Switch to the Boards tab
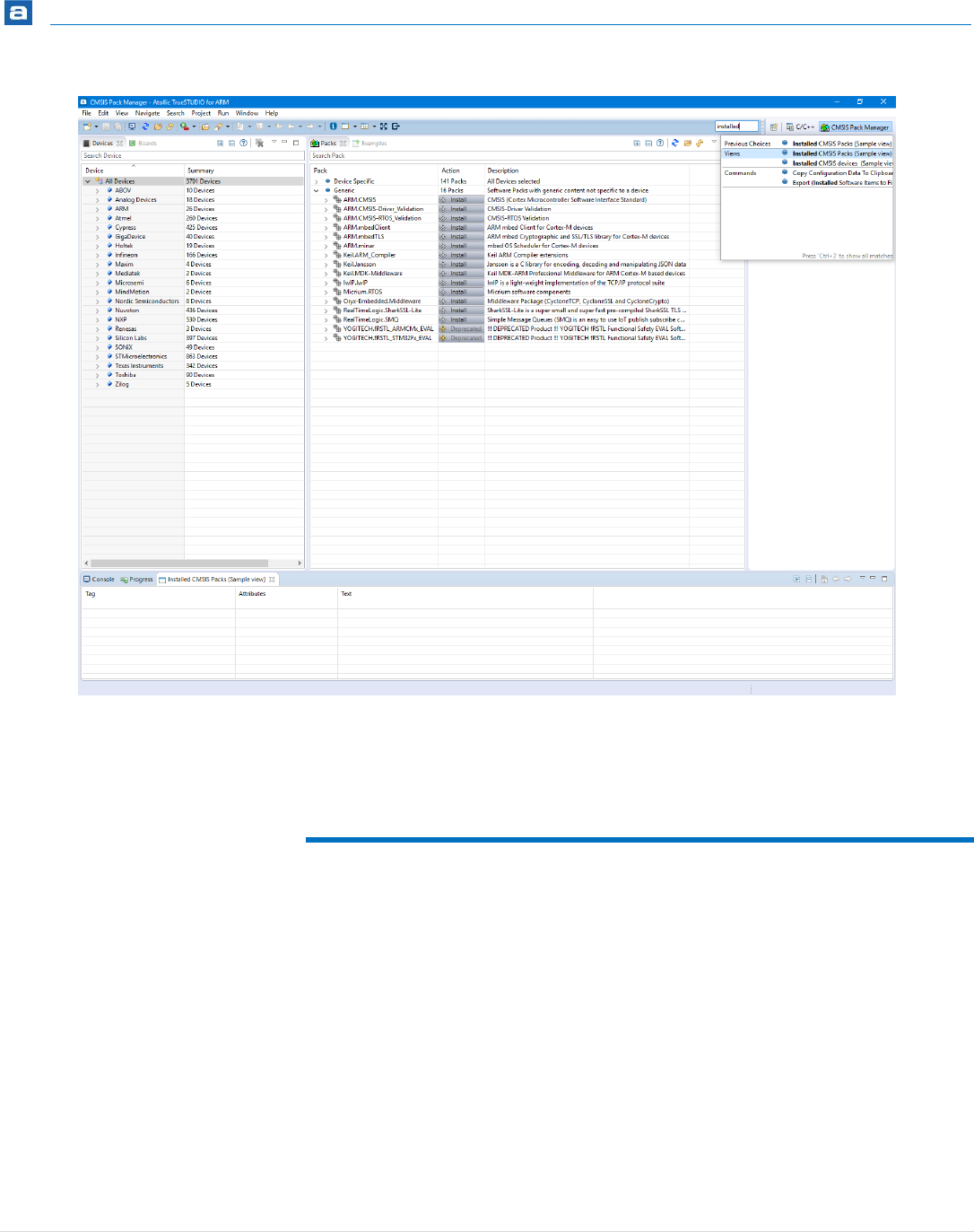This screenshot has height=1232, width=974. [143, 143]
